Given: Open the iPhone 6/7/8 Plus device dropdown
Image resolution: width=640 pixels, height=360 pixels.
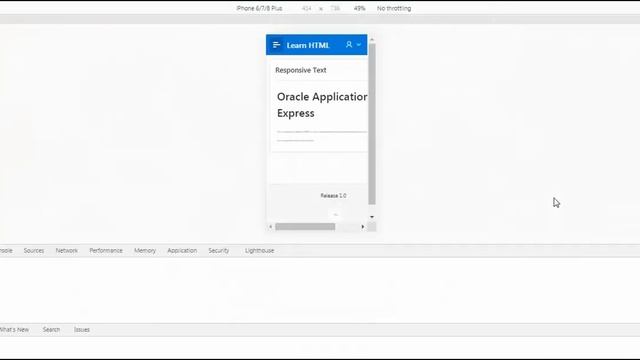Looking at the screenshot, I should click(259, 8).
